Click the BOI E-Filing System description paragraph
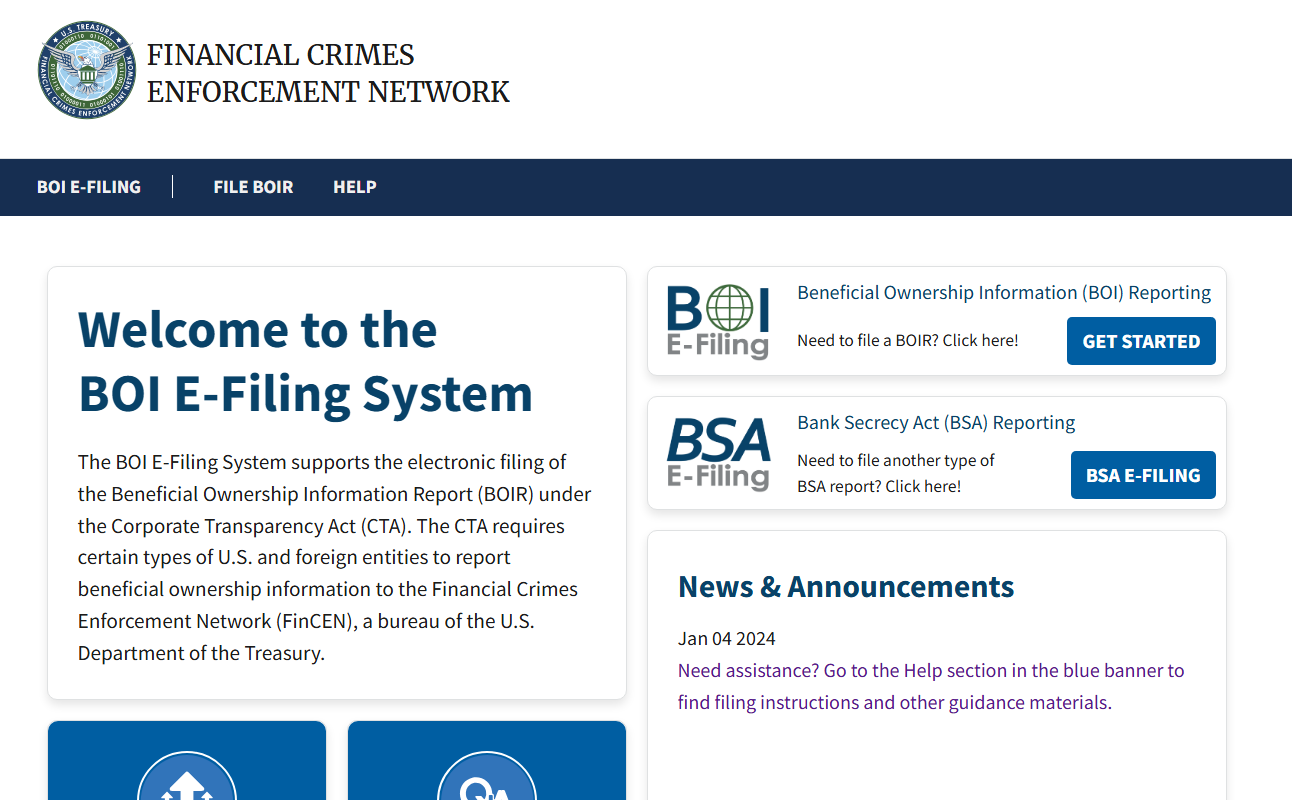This screenshot has width=1292, height=800. click(335, 558)
